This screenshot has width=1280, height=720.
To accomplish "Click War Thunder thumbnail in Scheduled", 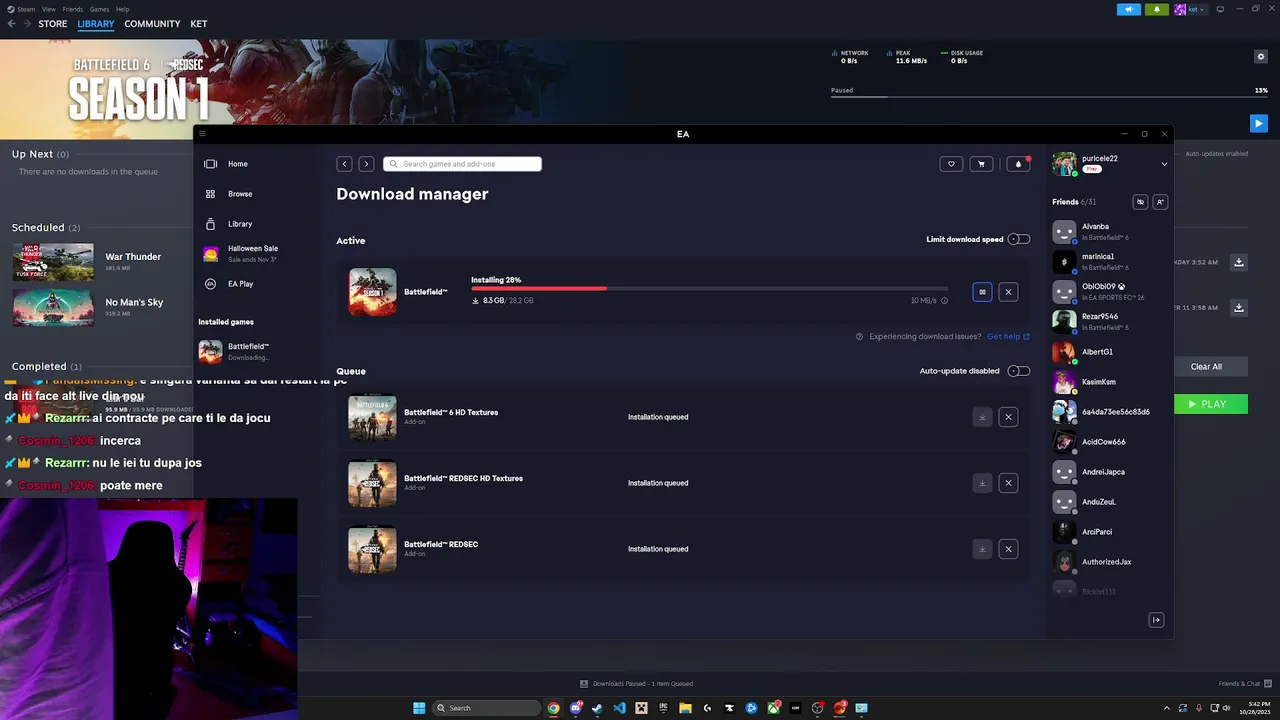I will 53,262.
